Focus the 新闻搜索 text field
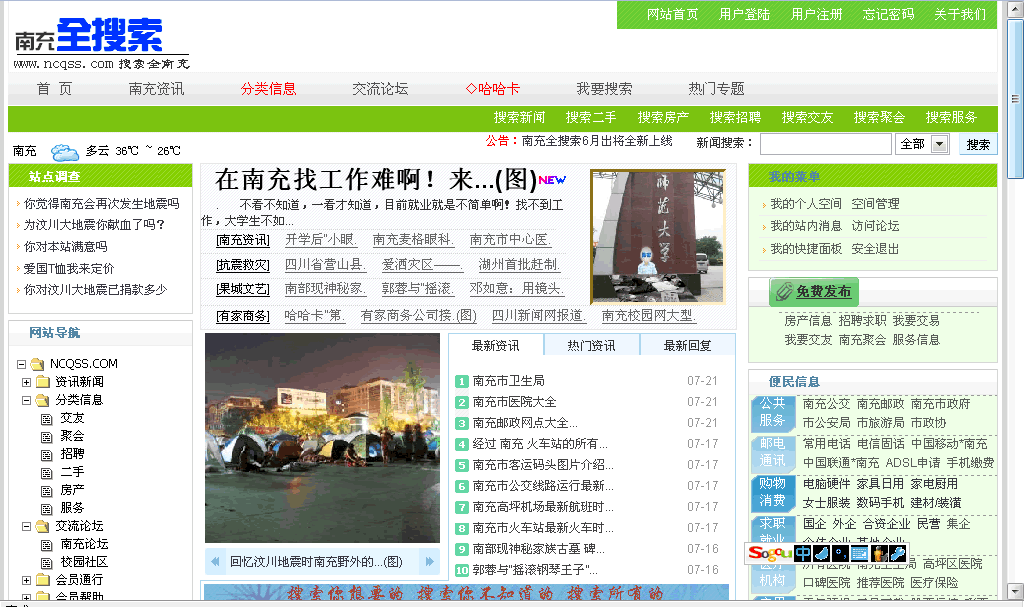Image resolution: width=1024 pixels, height=607 pixels. click(x=825, y=144)
